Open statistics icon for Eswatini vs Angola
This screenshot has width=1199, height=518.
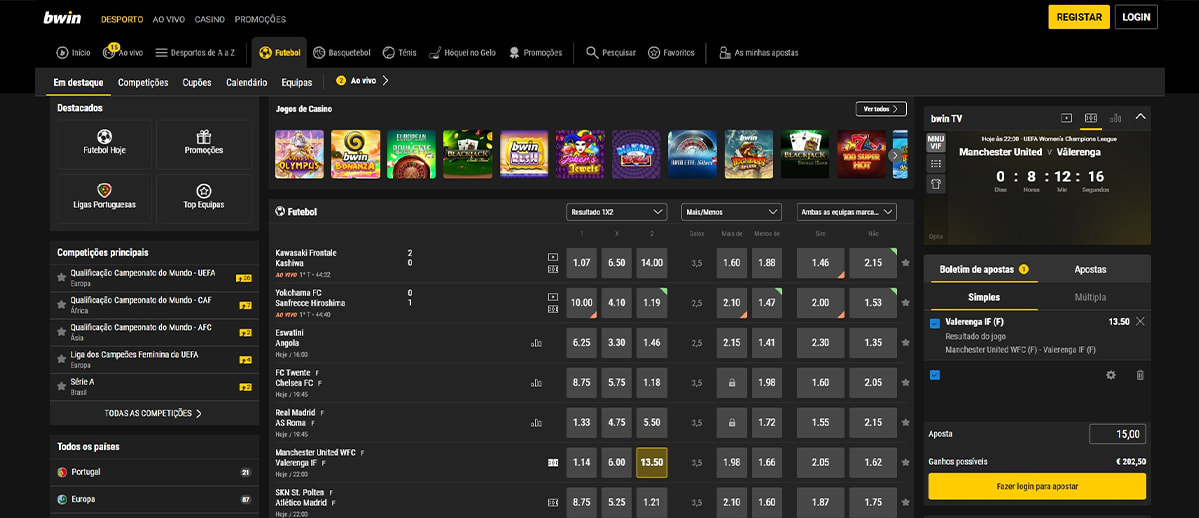[x=536, y=343]
